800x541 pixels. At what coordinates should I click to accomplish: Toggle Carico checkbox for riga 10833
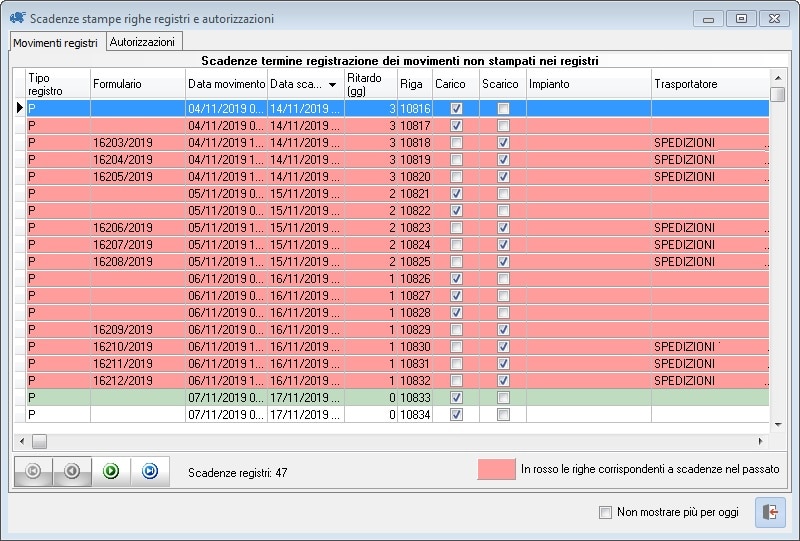457,398
